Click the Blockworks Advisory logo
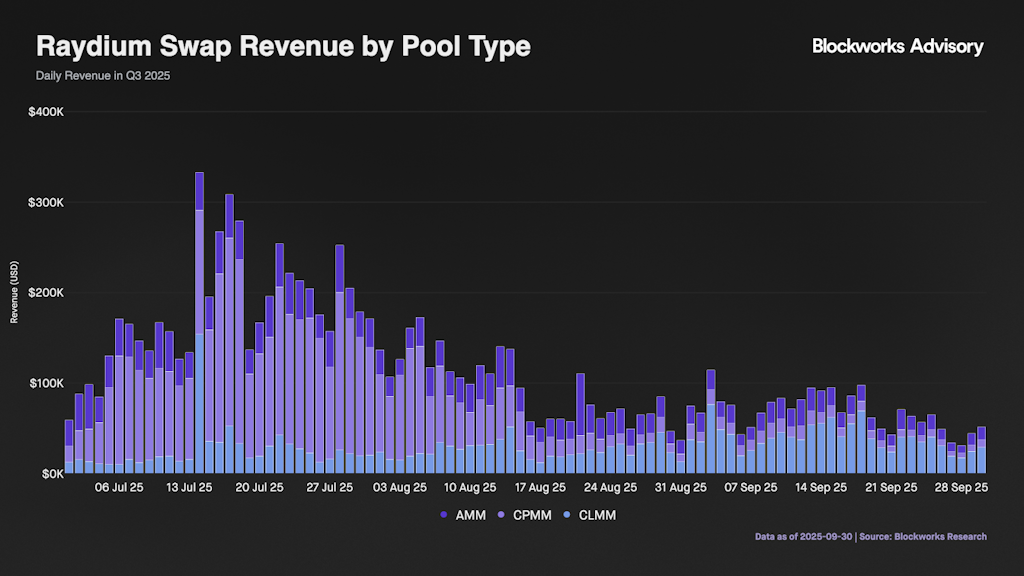Image resolution: width=1024 pixels, height=576 pixels. click(x=897, y=46)
